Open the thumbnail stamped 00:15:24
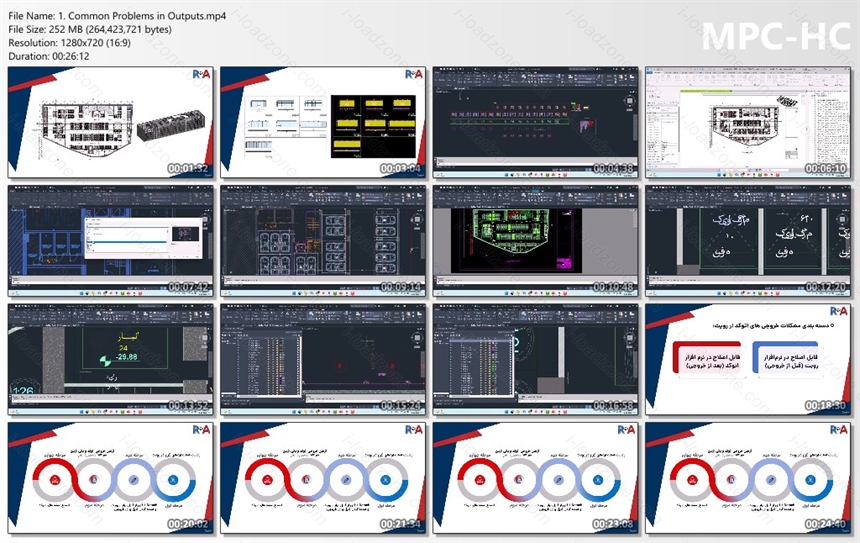This screenshot has width=860, height=543. point(323,360)
